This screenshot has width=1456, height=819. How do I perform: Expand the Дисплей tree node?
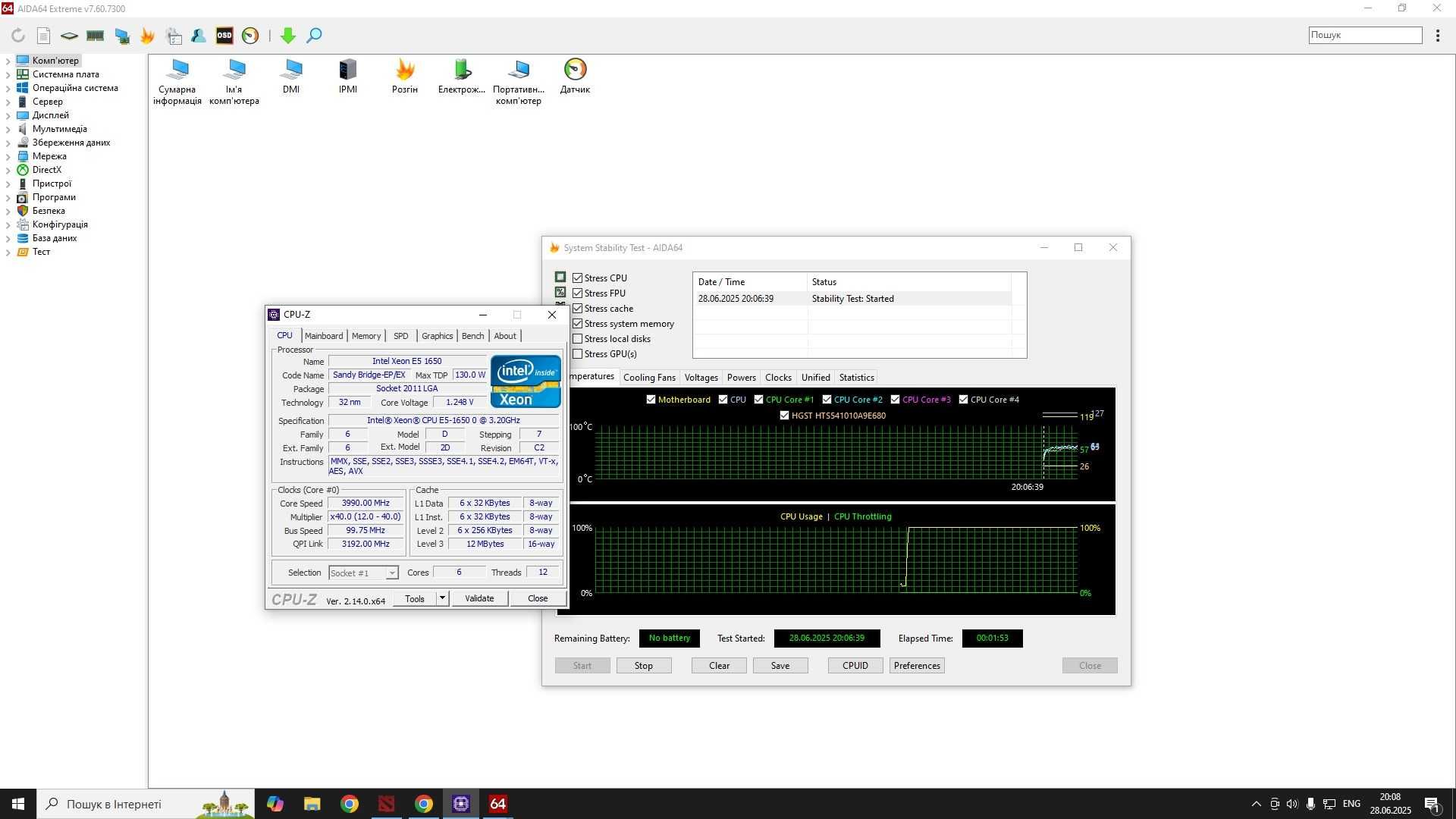8,115
